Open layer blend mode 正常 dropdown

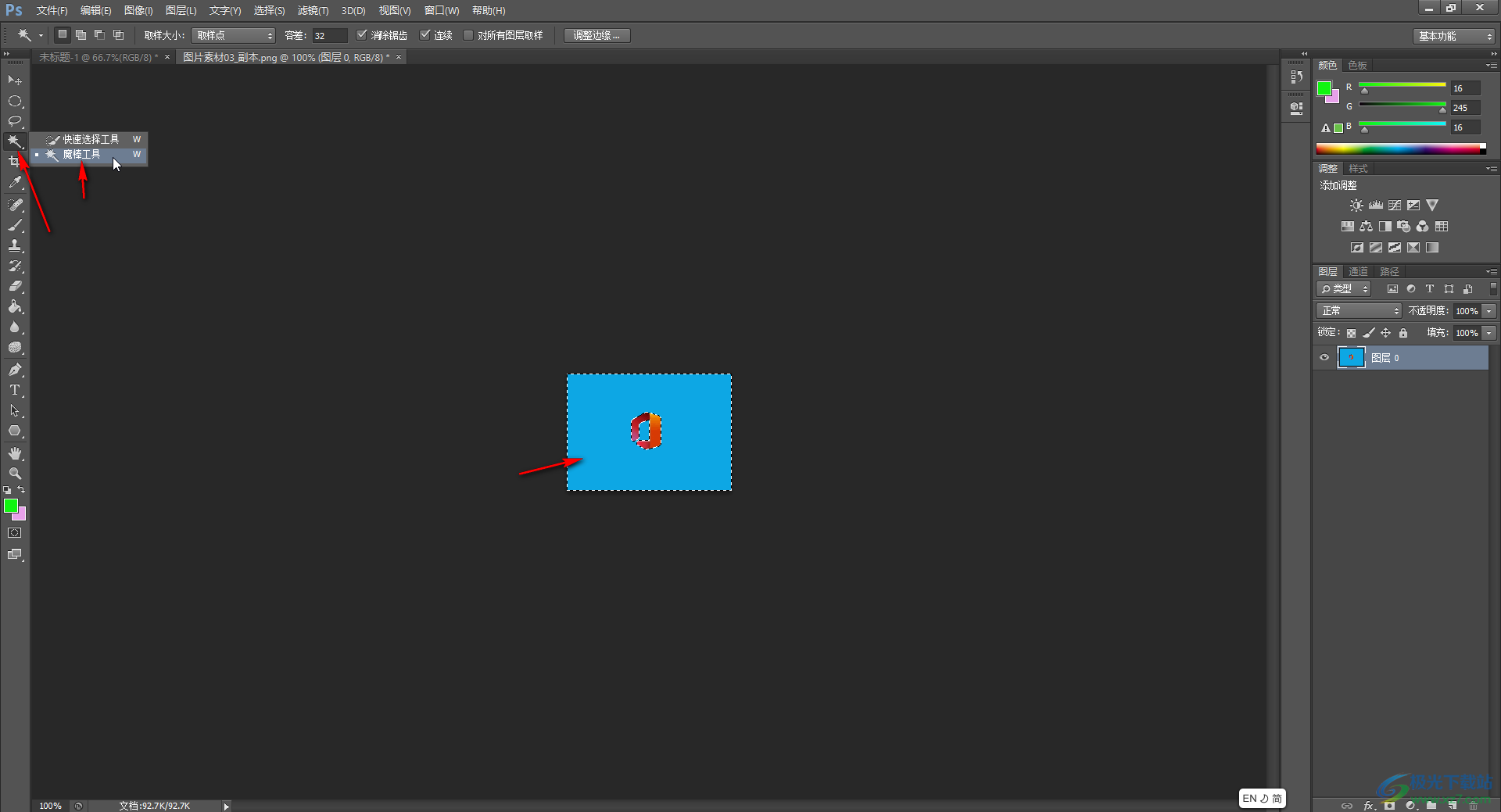tap(1359, 311)
